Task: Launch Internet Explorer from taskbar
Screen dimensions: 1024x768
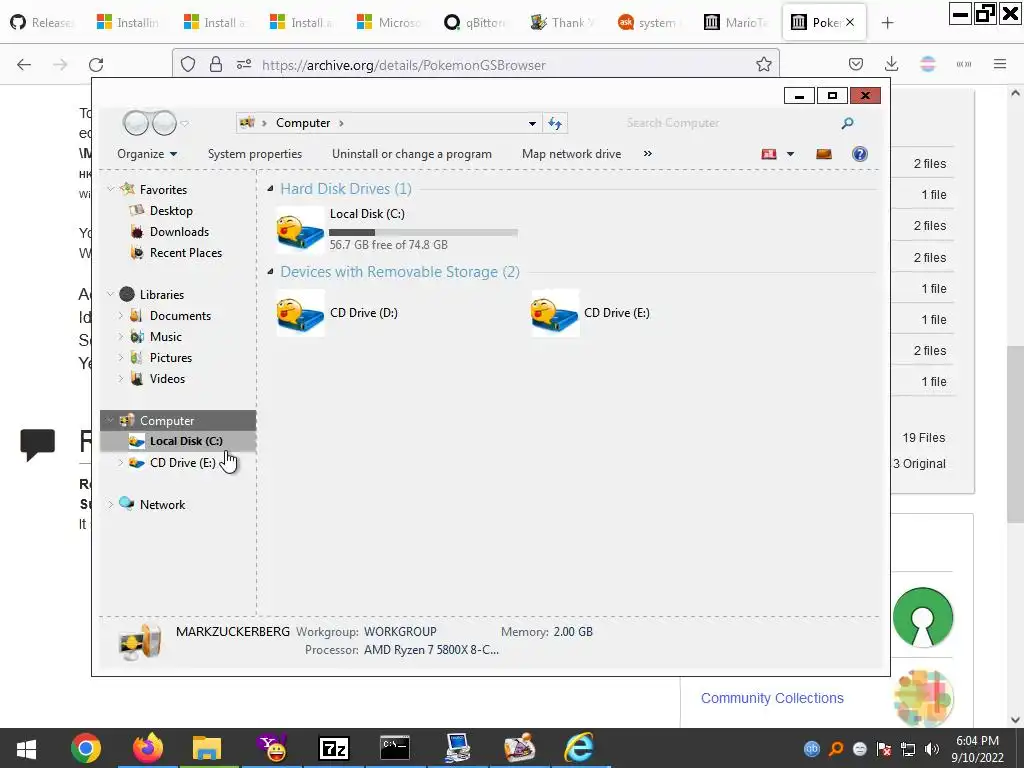Action: coord(579,748)
